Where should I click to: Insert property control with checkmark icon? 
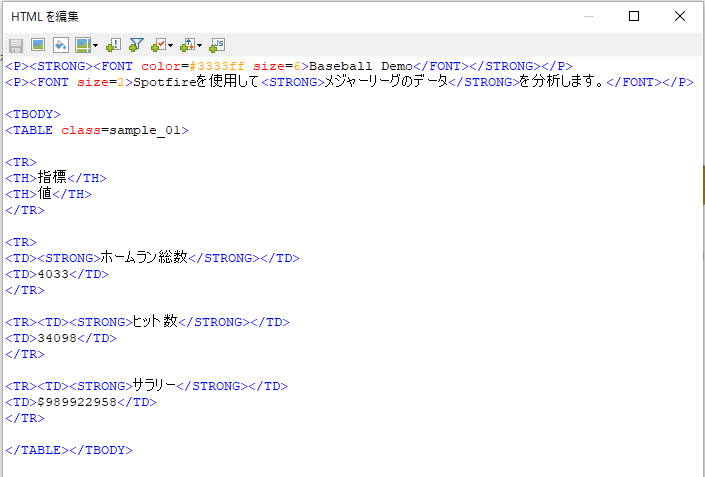(159, 45)
